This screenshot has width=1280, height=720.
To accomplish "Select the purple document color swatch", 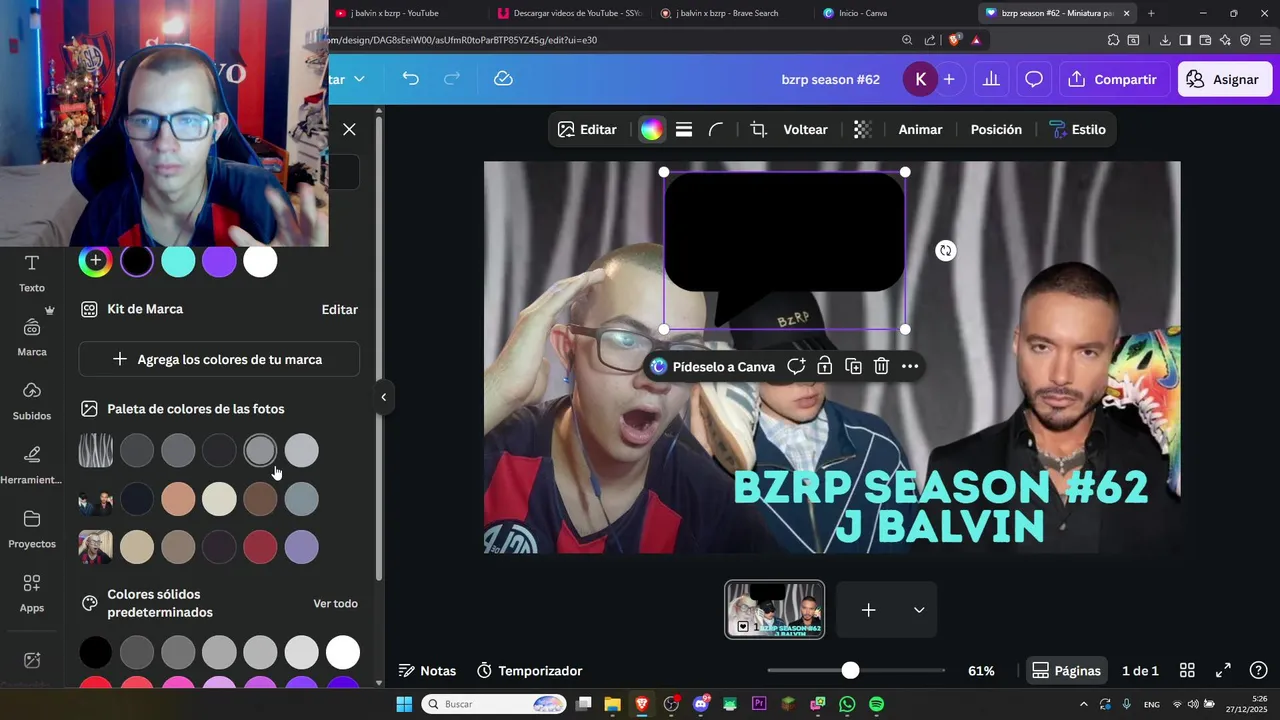I will pyautogui.click(x=219, y=261).
